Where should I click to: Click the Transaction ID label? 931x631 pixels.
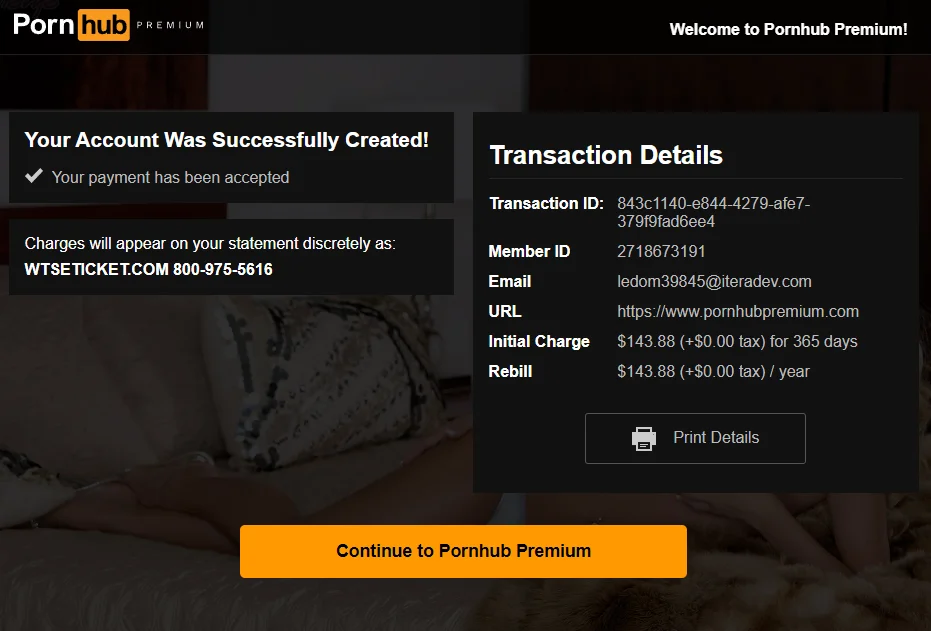[546, 204]
